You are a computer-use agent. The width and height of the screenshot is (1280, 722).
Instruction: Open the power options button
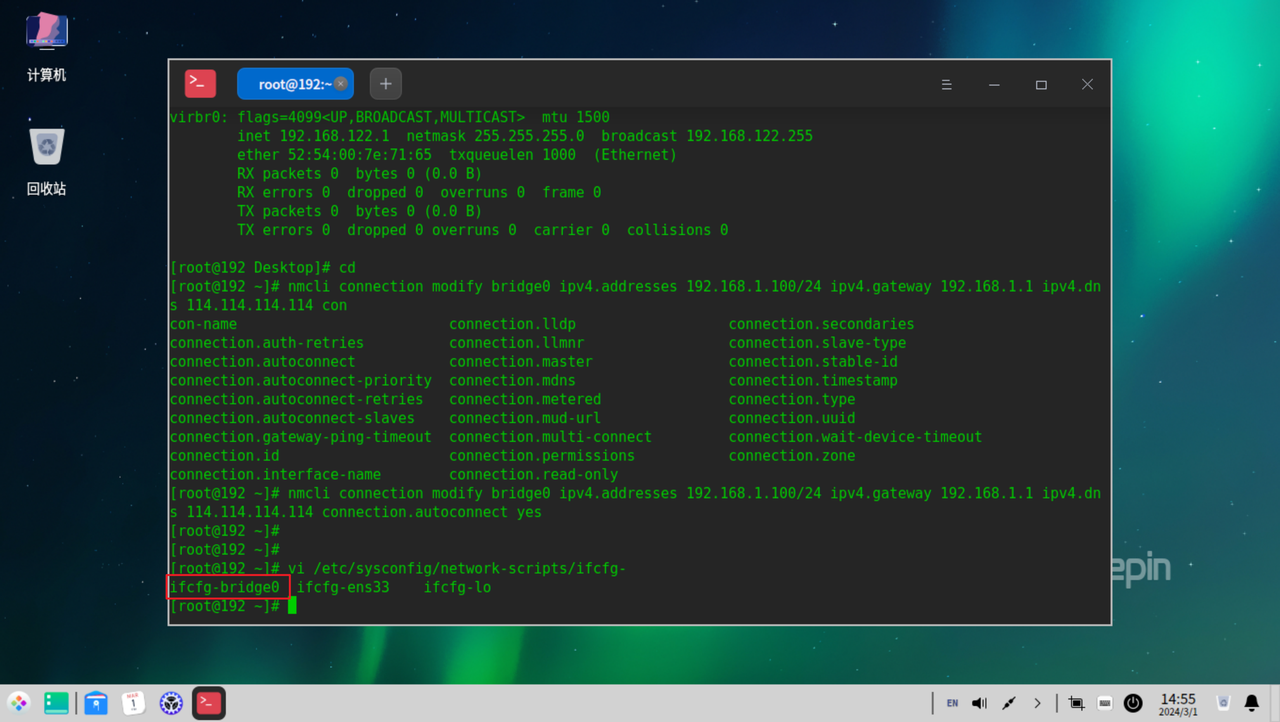[x=1133, y=703]
